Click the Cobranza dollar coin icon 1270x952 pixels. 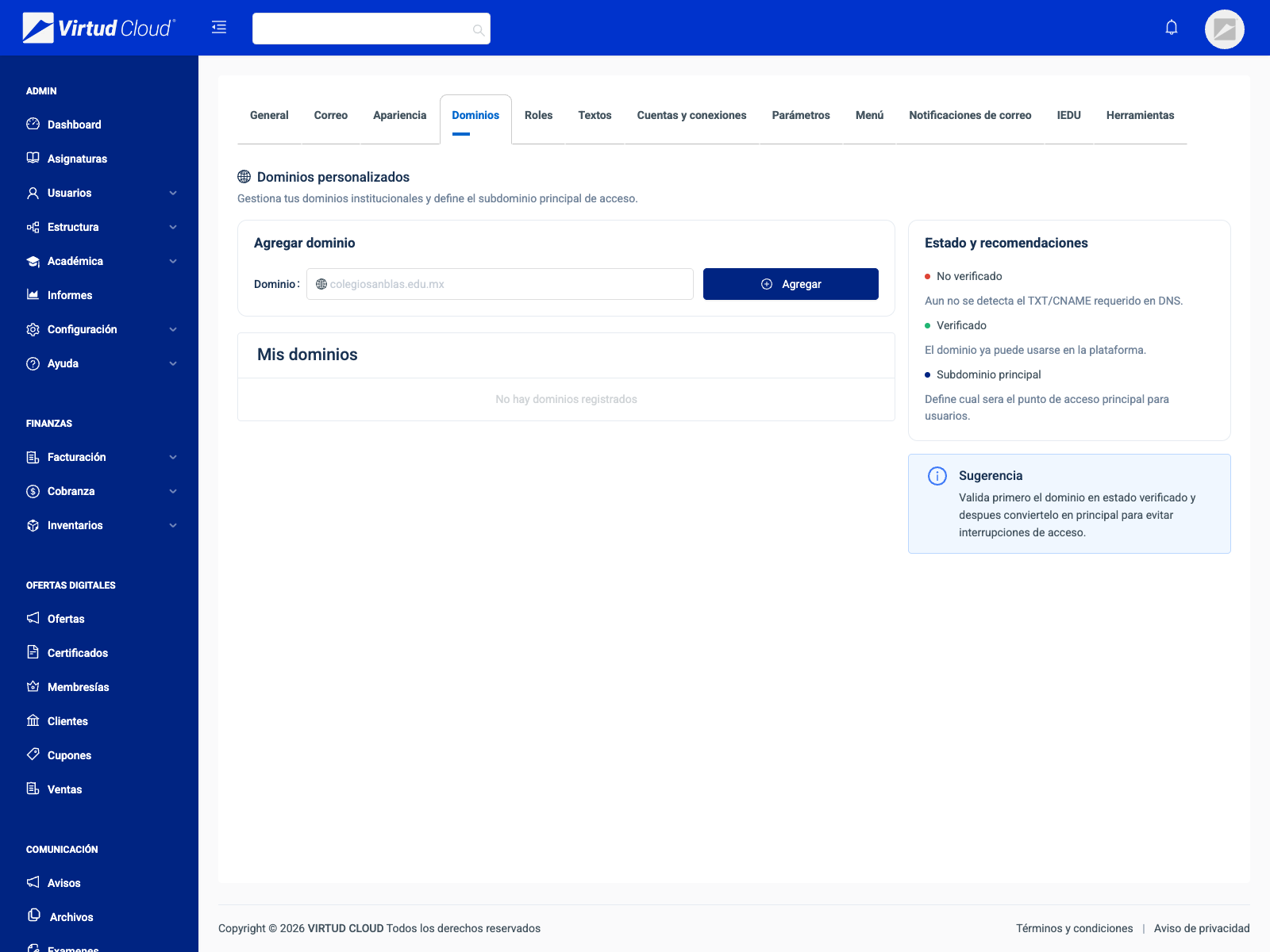33,491
